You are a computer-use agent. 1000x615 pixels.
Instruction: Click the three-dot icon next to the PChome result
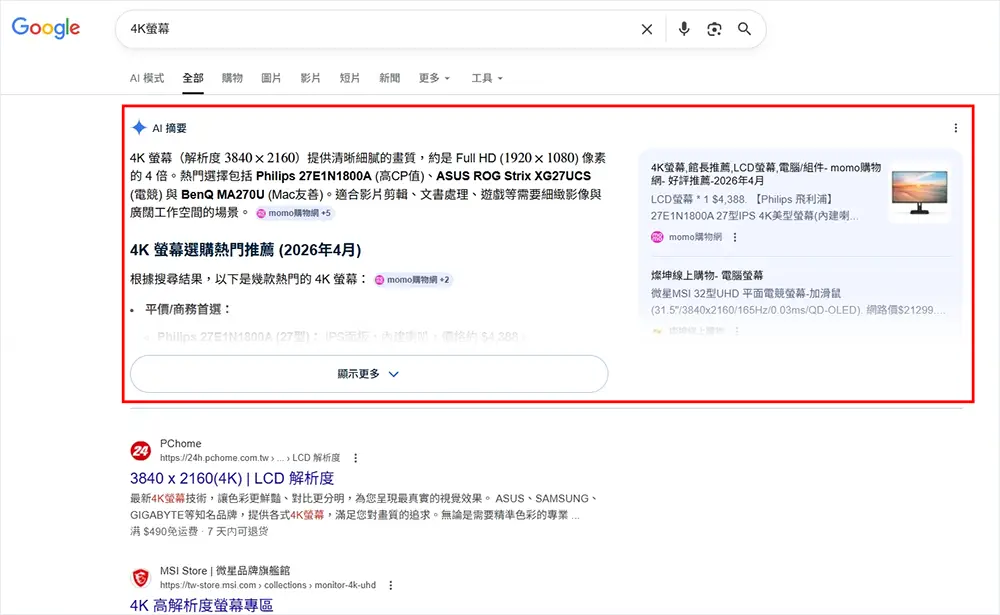[x=355, y=458]
